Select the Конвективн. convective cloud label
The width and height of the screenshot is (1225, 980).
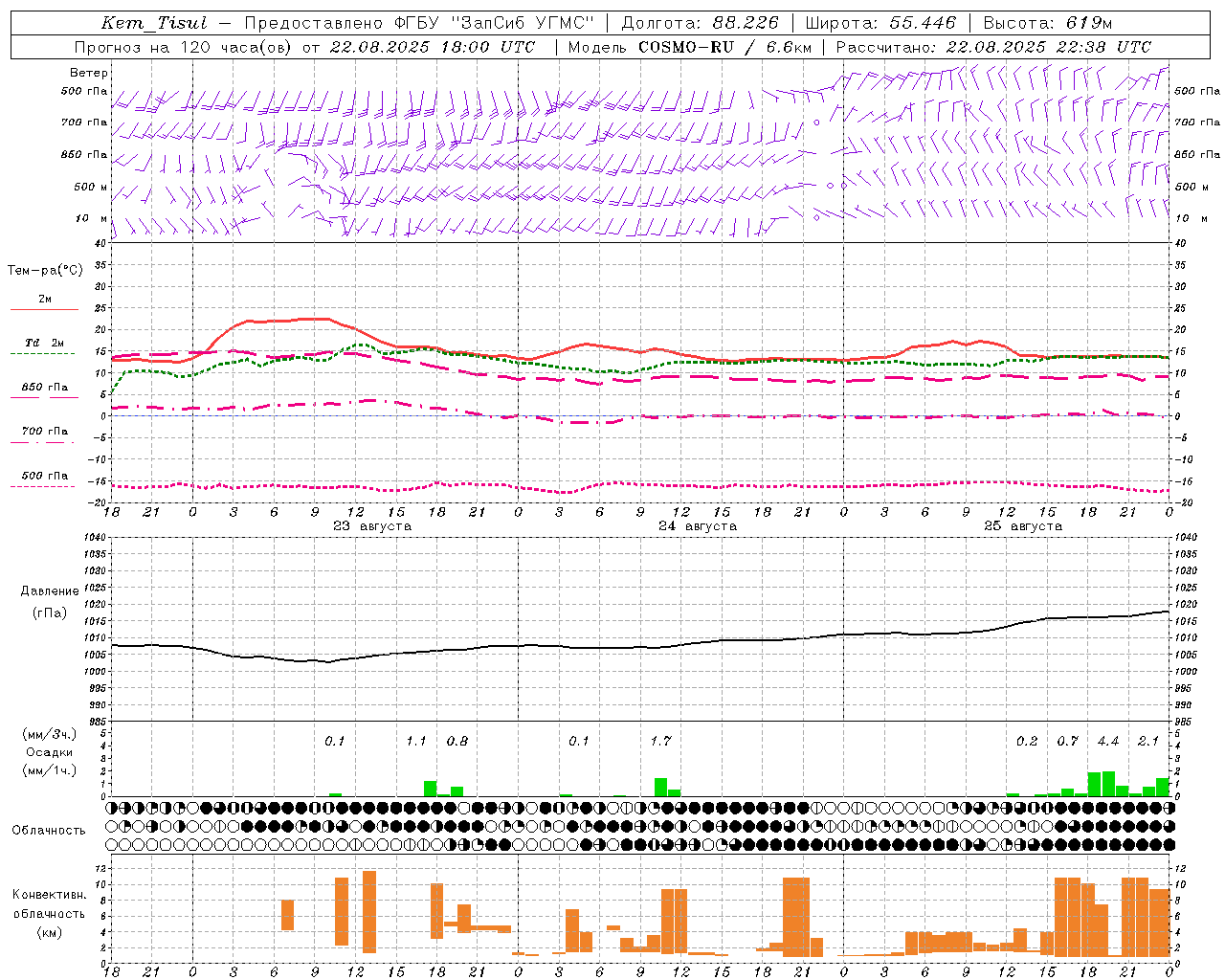[x=50, y=895]
